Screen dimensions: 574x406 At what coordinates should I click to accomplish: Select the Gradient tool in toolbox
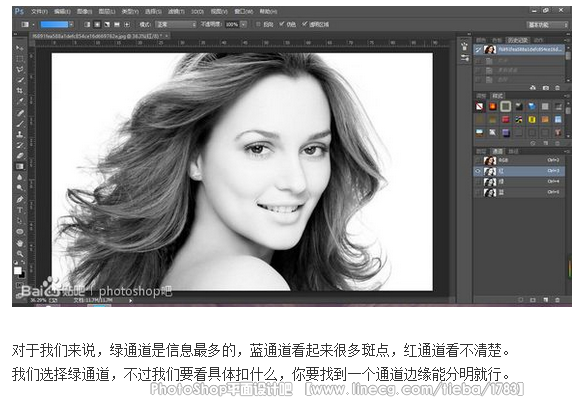click(x=19, y=167)
